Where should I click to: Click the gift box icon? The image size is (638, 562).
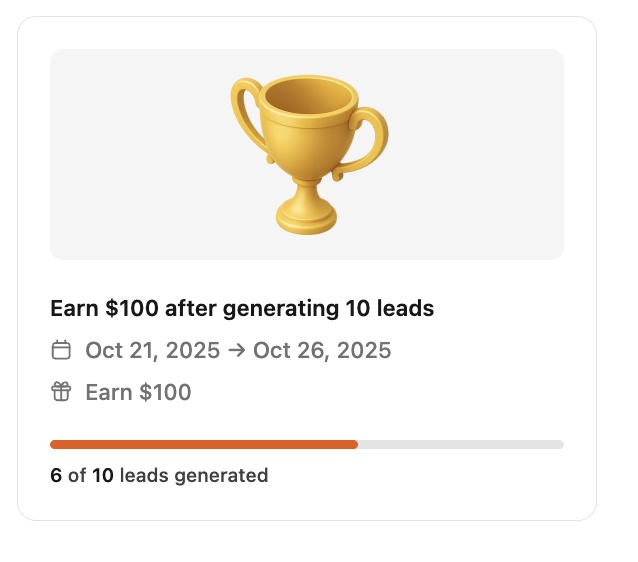[61, 392]
